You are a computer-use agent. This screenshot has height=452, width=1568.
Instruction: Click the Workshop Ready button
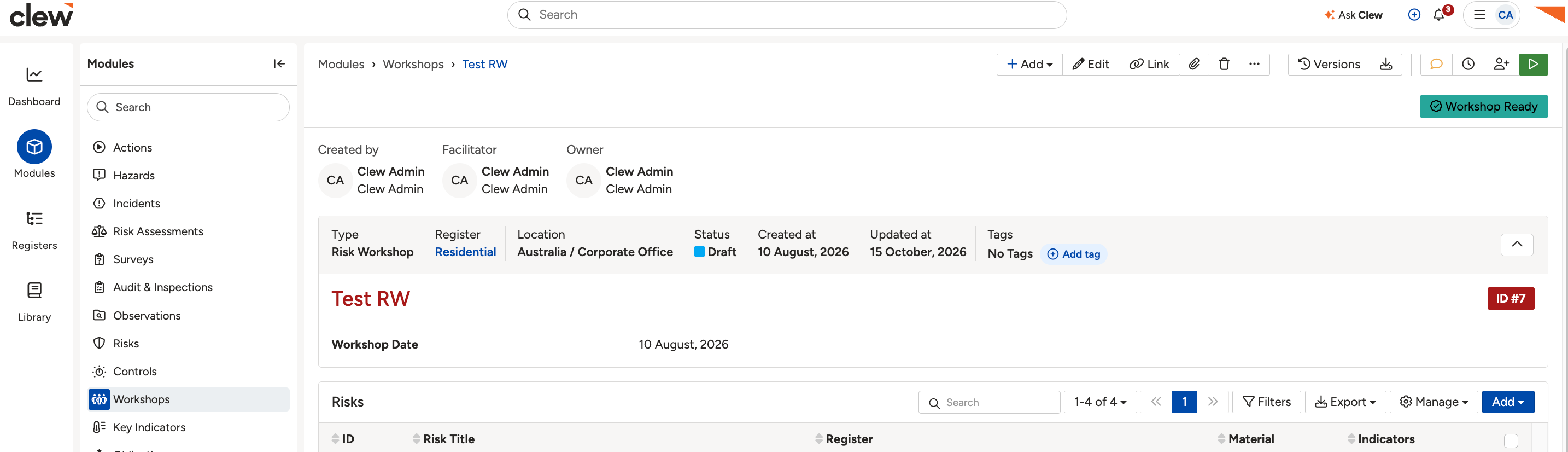pyautogui.click(x=1483, y=106)
